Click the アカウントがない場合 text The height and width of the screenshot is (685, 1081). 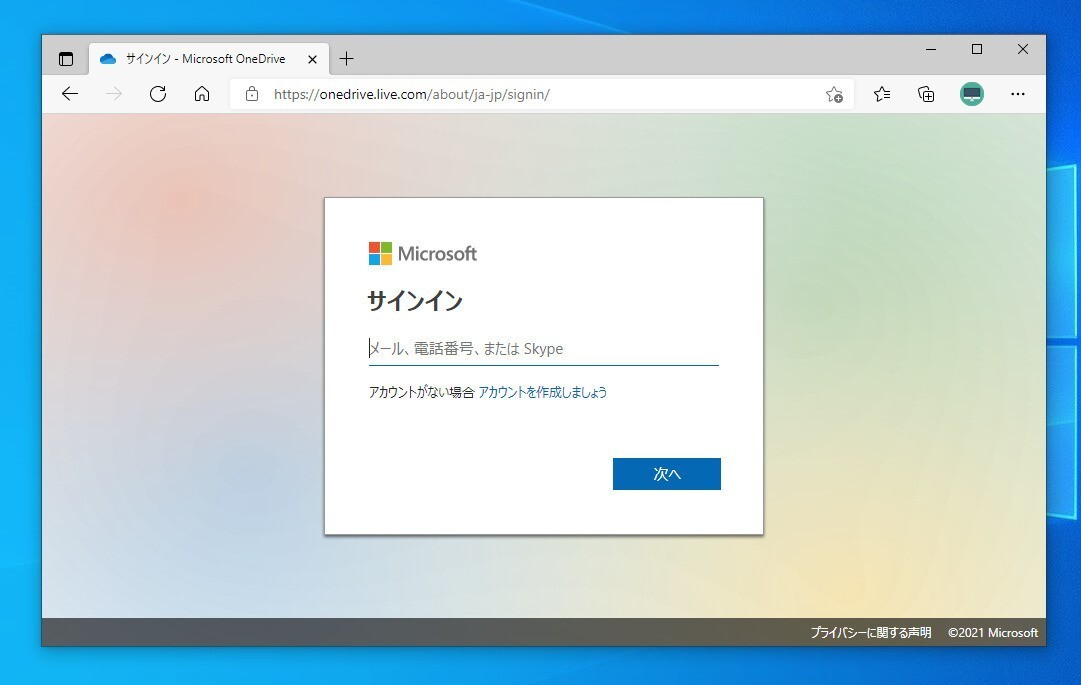click(421, 392)
